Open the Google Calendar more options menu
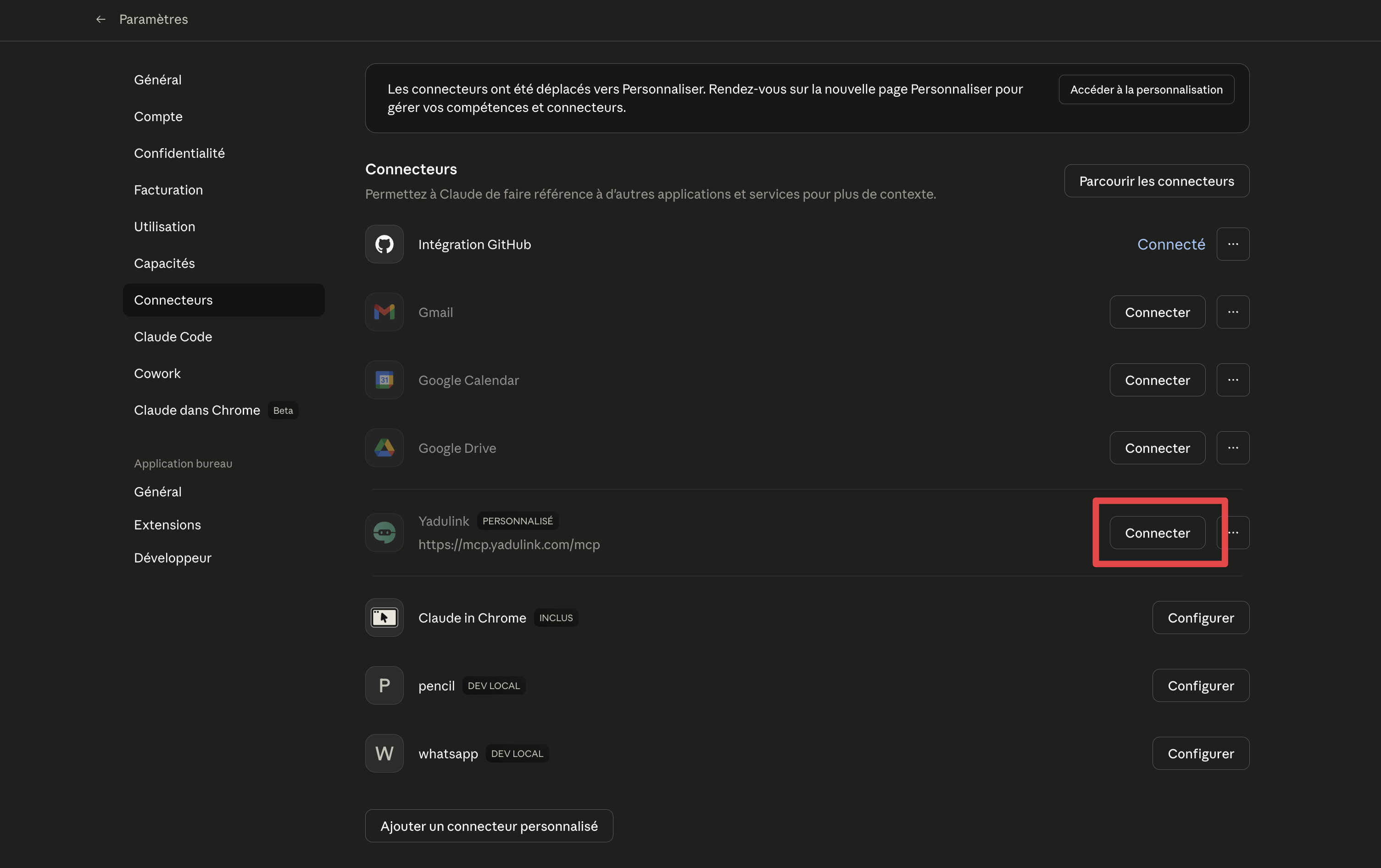1381x868 pixels. [1233, 380]
